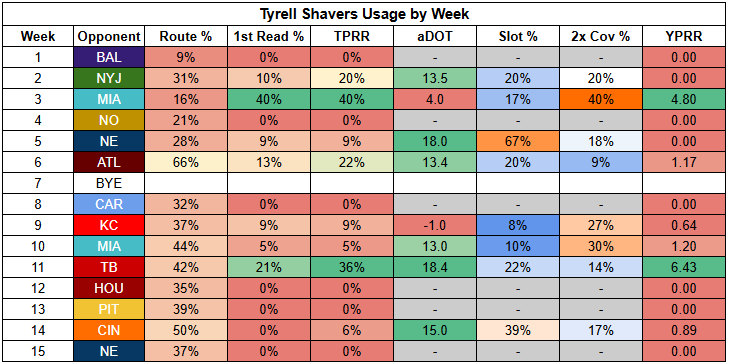Click the aDOT column header

point(435,36)
